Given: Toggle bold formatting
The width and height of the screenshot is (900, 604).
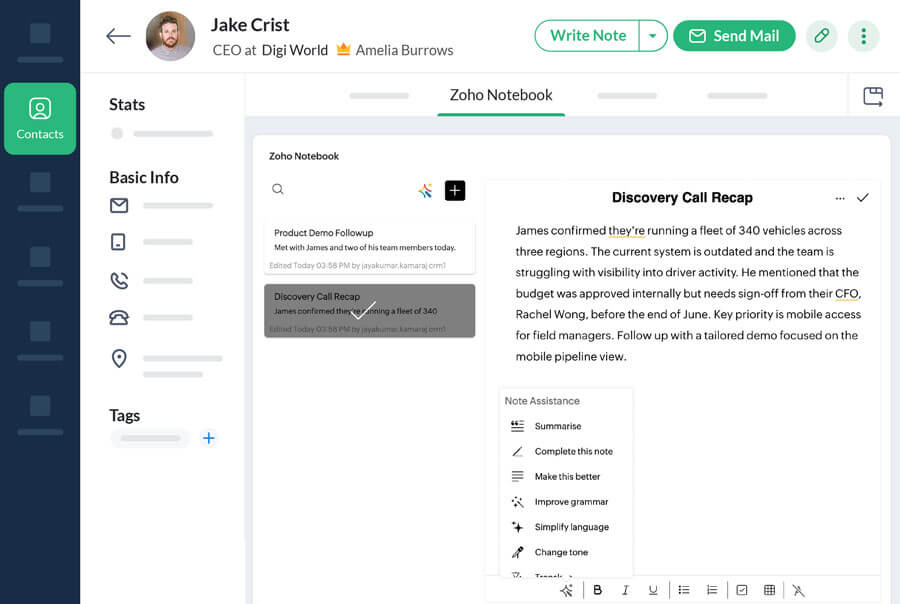Looking at the screenshot, I should (598, 590).
